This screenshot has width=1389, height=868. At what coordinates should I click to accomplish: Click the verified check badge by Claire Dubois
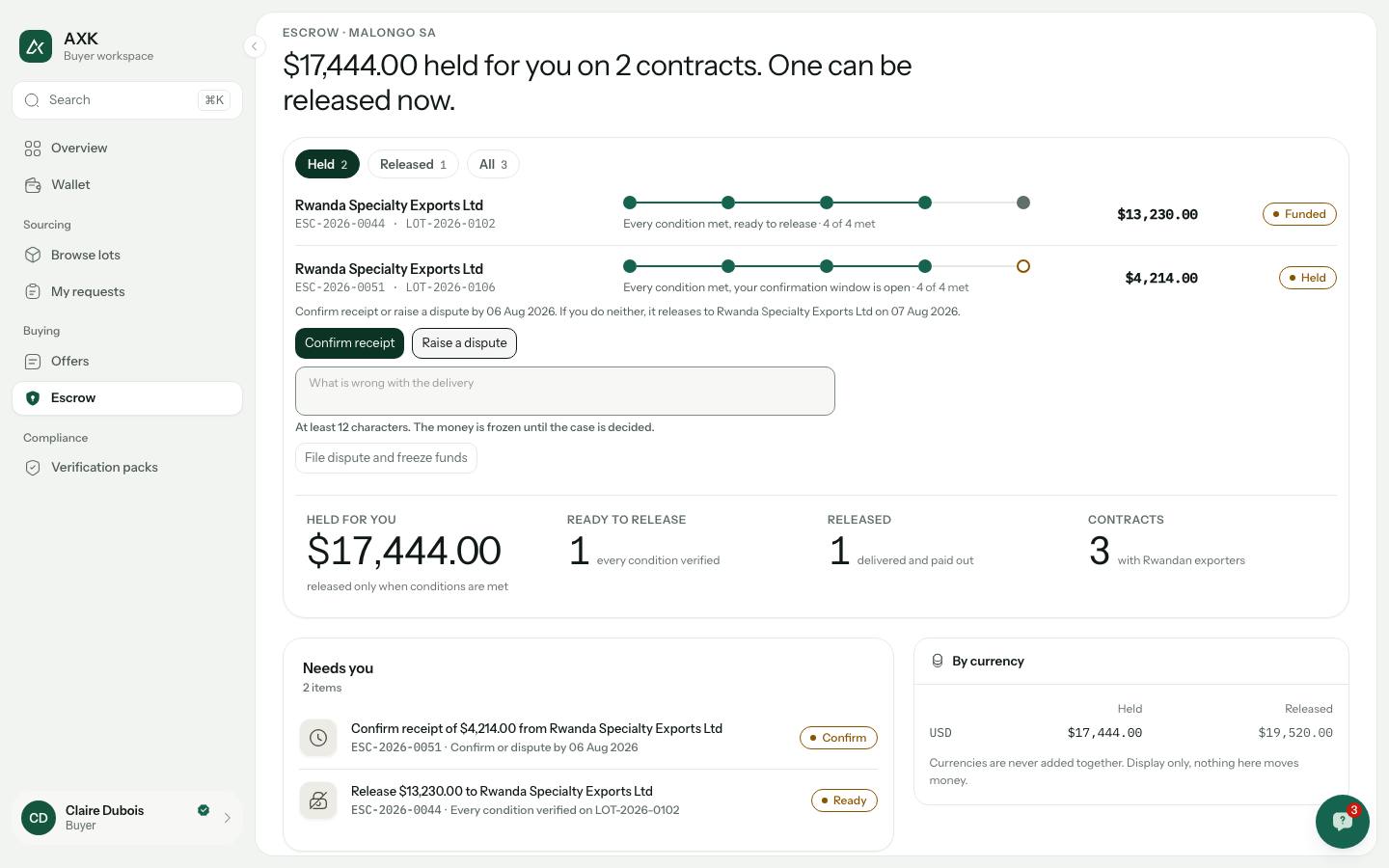(204, 810)
